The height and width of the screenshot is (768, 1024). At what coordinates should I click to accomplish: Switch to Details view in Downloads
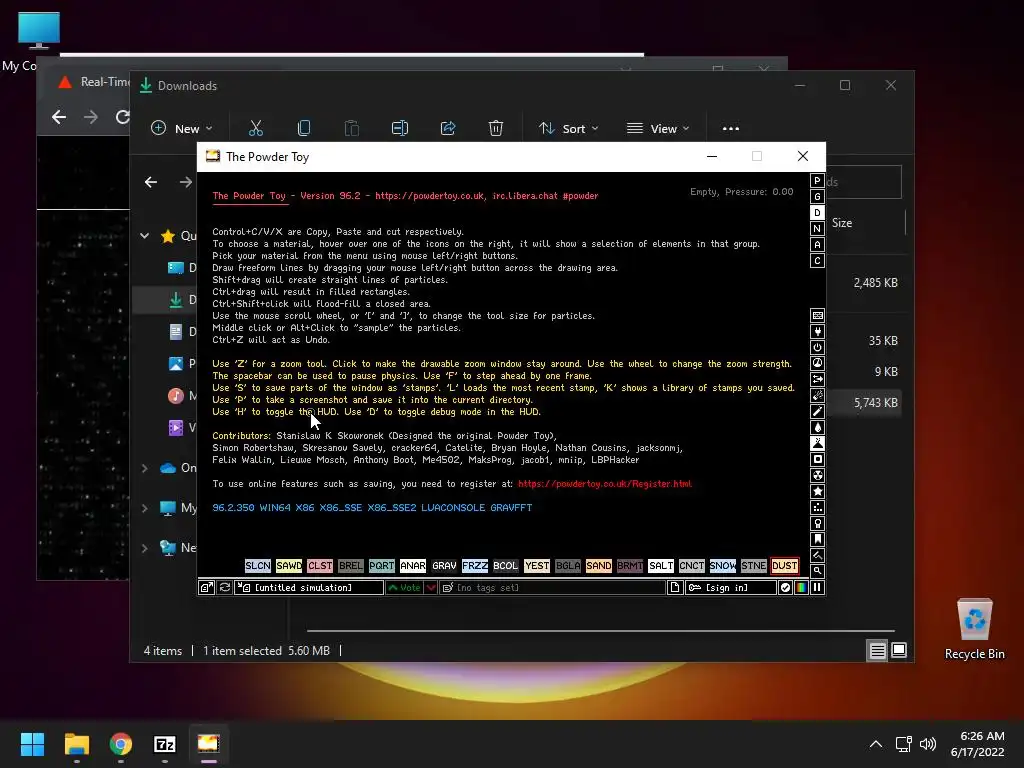[x=877, y=650]
